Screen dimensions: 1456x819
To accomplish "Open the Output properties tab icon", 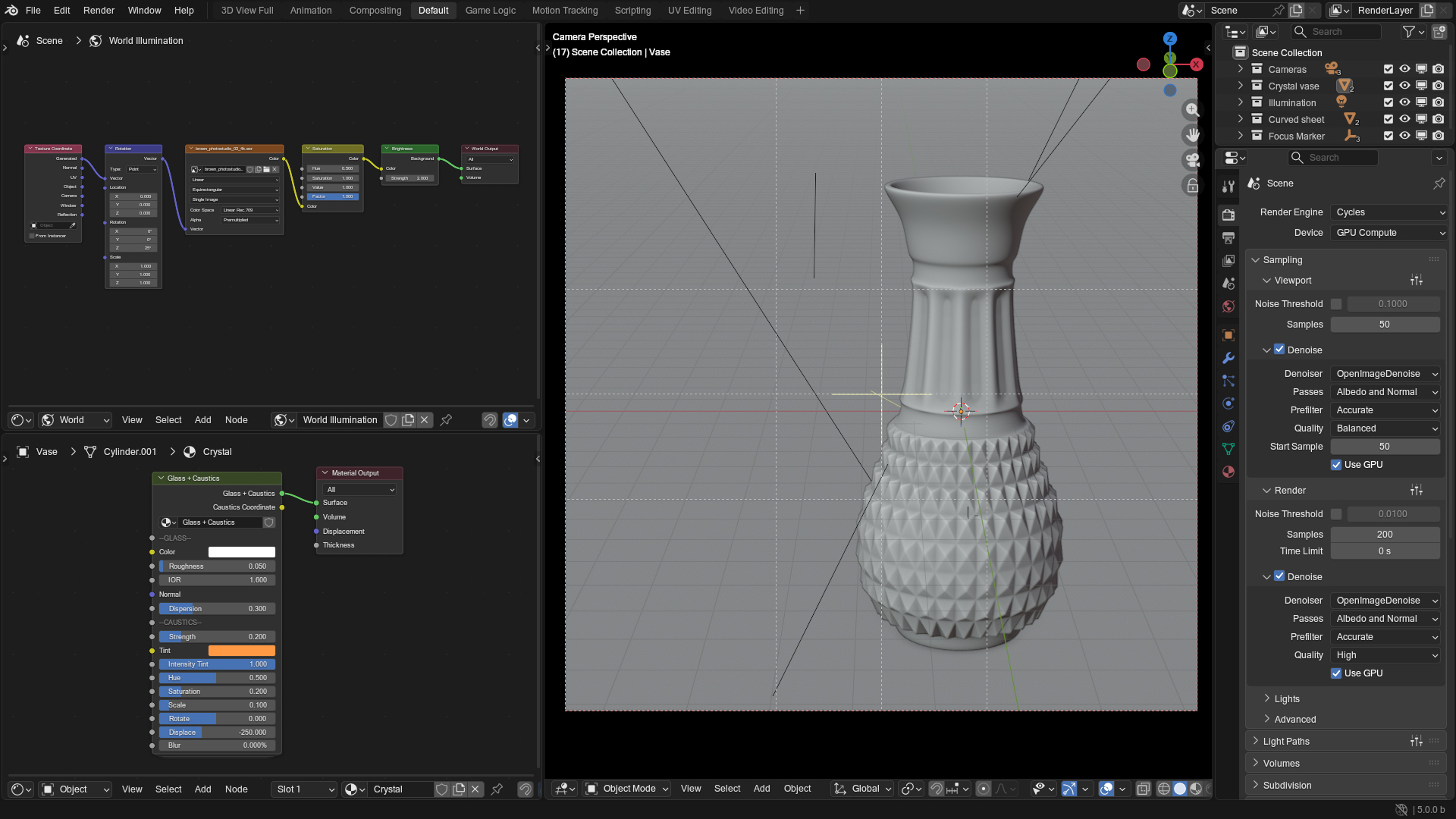I will [1228, 238].
